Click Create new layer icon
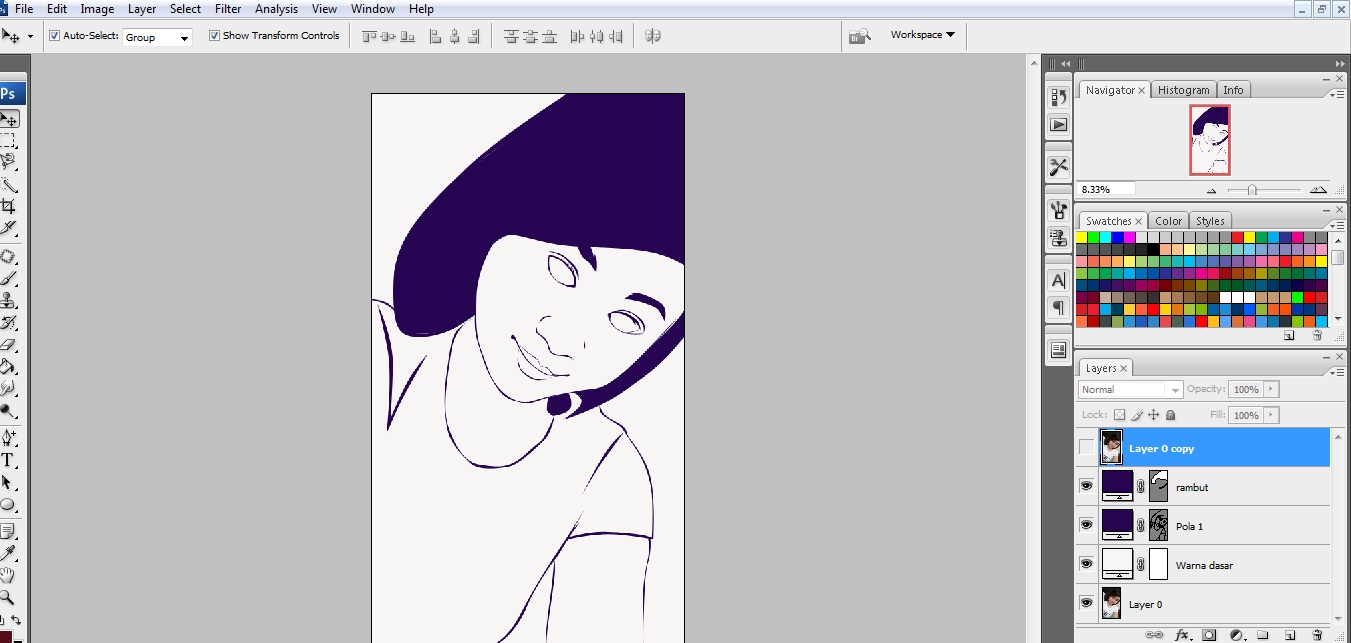The height and width of the screenshot is (643, 1351). 1290,634
